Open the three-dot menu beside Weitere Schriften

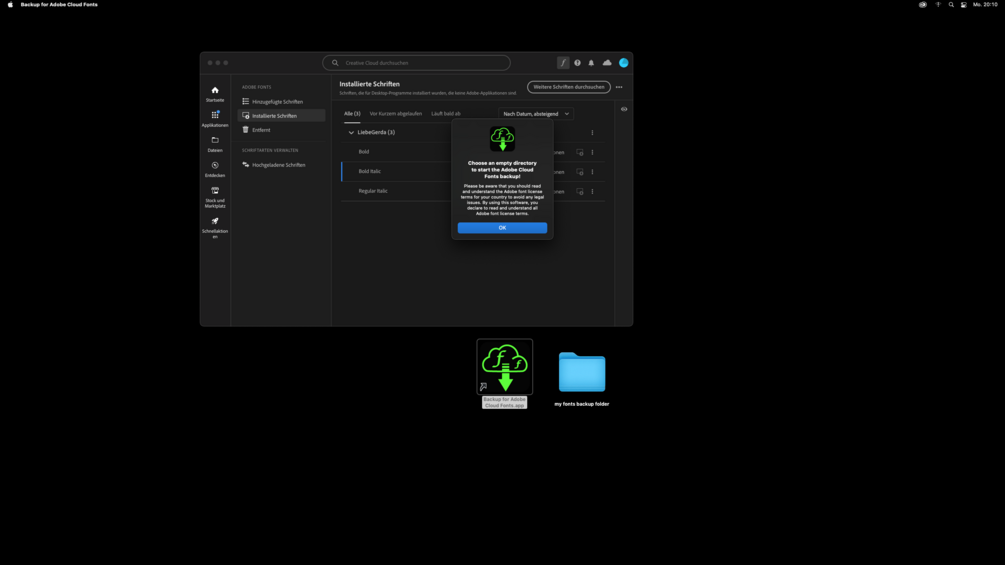(619, 87)
